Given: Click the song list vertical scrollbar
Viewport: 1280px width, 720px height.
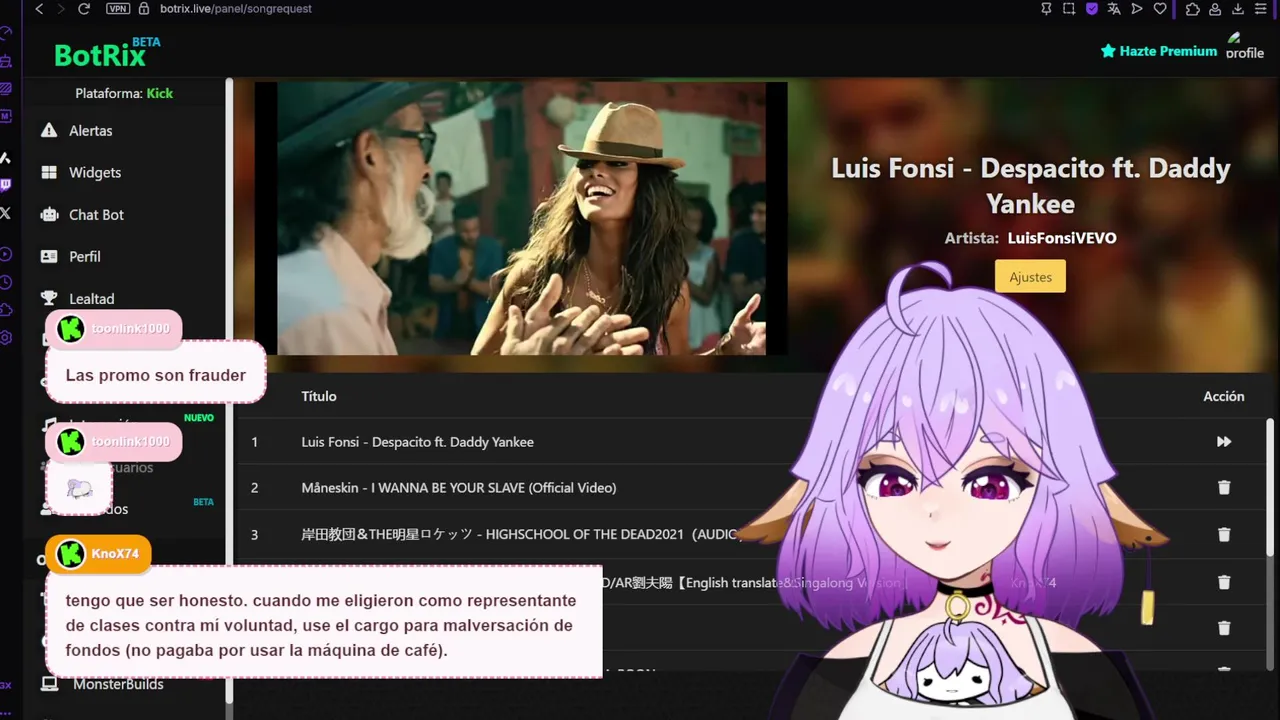Looking at the screenshot, I should (1271, 487).
